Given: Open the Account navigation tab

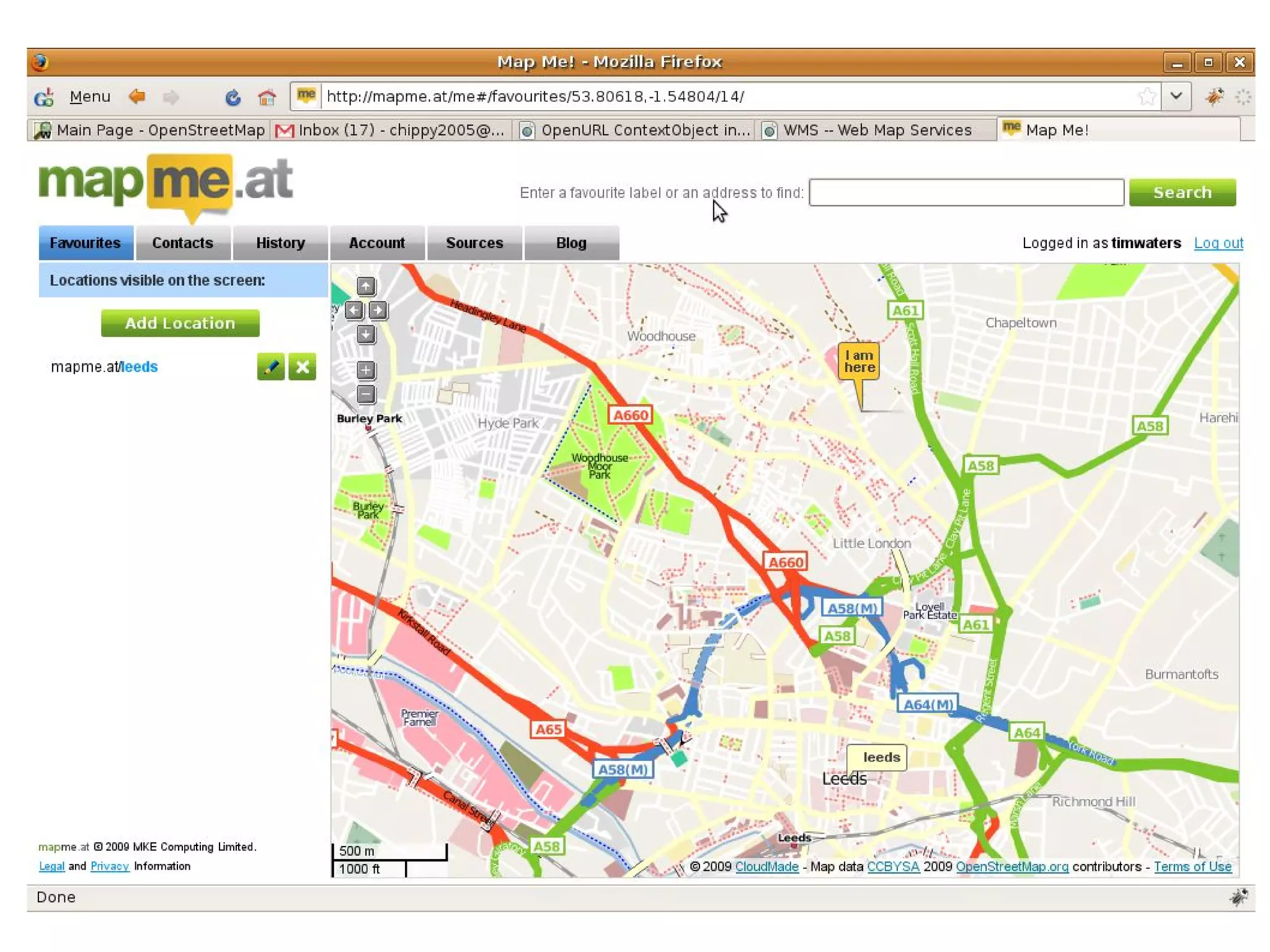Looking at the screenshot, I should click(377, 243).
